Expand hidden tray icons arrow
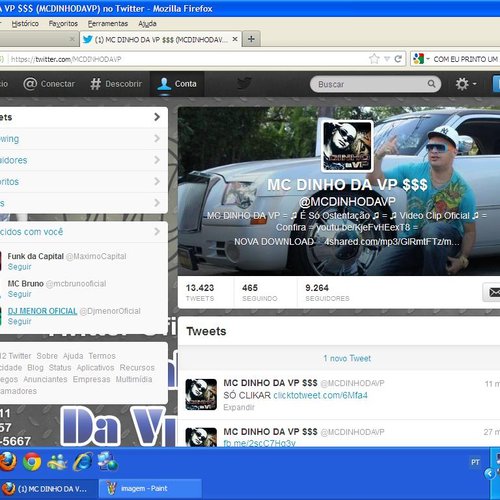This screenshot has width=500, height=500. tap(489, 473)
